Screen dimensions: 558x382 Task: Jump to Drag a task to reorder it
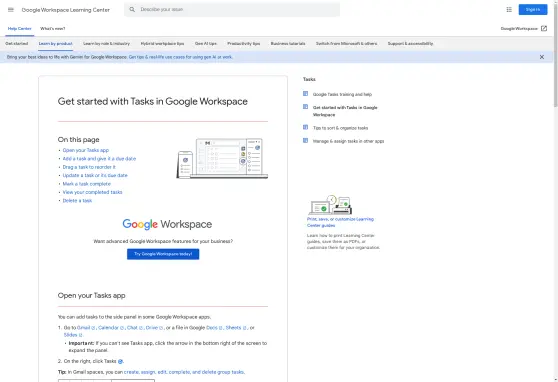coord(89,167)
